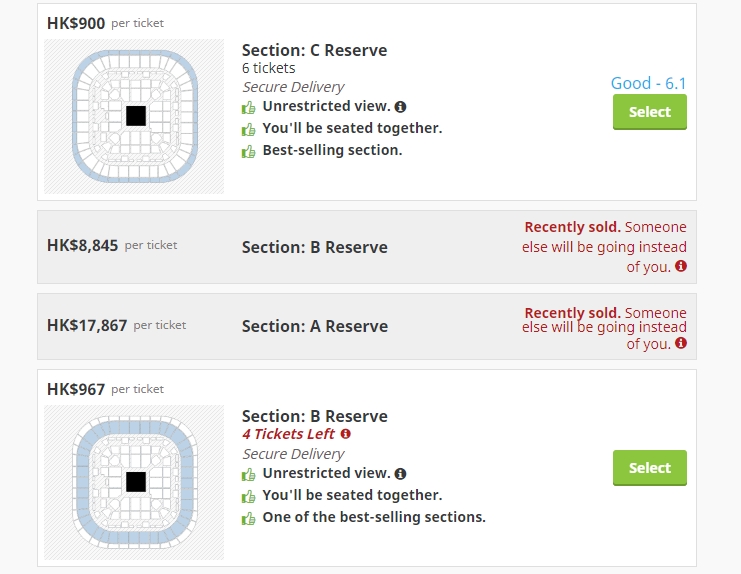Click thumbs-up icon next to Best-selling section
Viewport: 741px width, 574px height.
point(249,151)
